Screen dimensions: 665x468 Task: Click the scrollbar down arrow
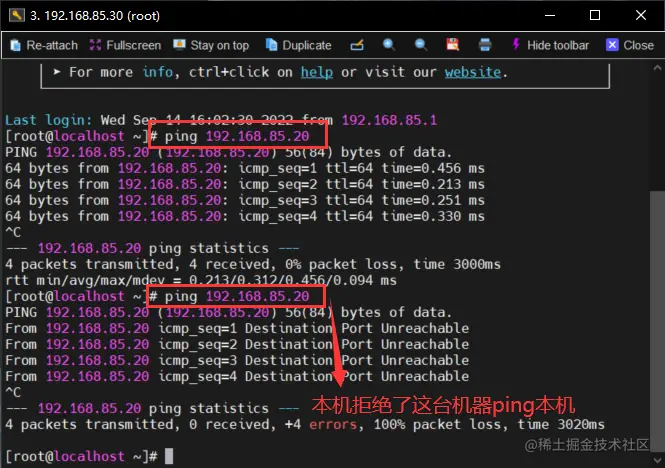[657, 460]
